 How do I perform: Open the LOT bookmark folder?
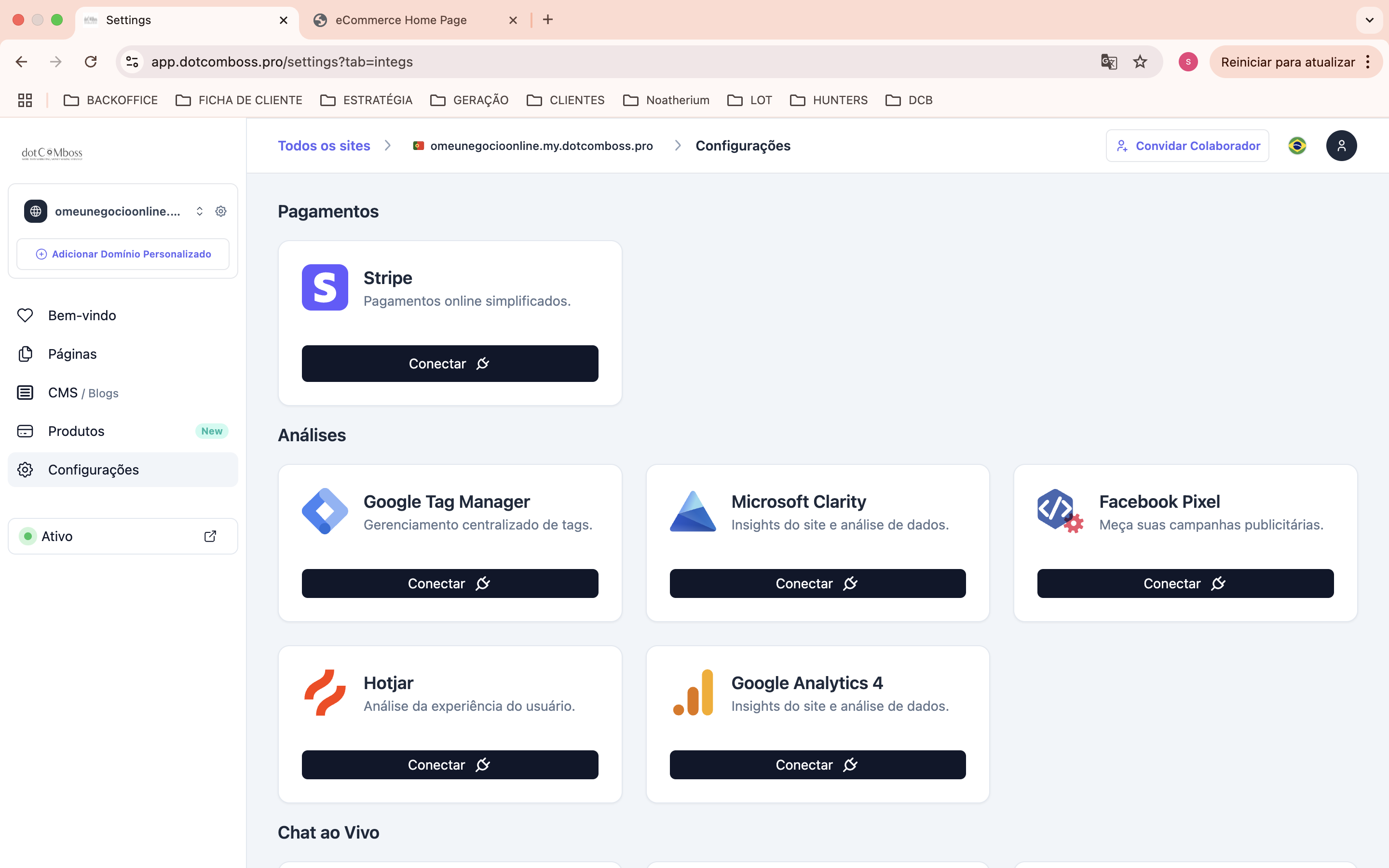(x=749, y=100)
